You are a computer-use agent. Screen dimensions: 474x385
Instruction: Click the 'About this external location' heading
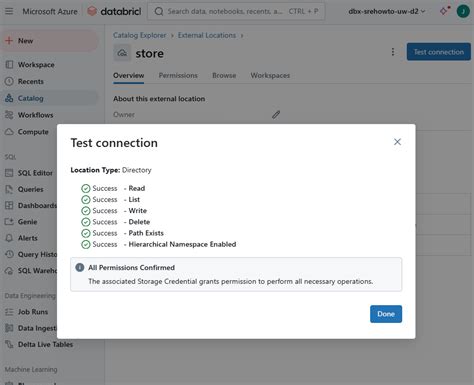click(x=159, y=99)
